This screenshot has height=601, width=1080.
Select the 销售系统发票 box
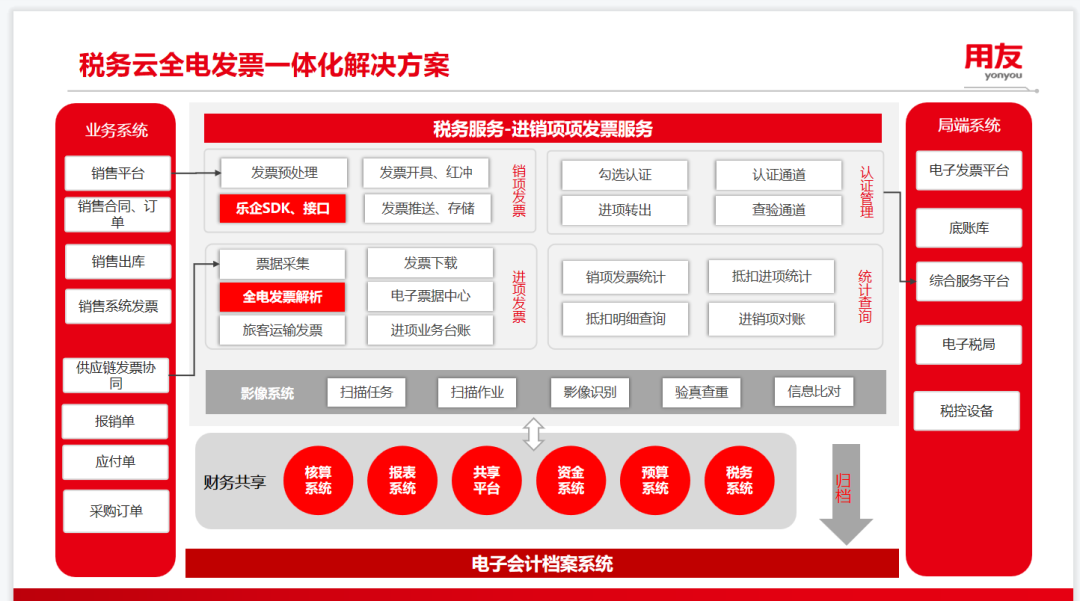point(118,306)
